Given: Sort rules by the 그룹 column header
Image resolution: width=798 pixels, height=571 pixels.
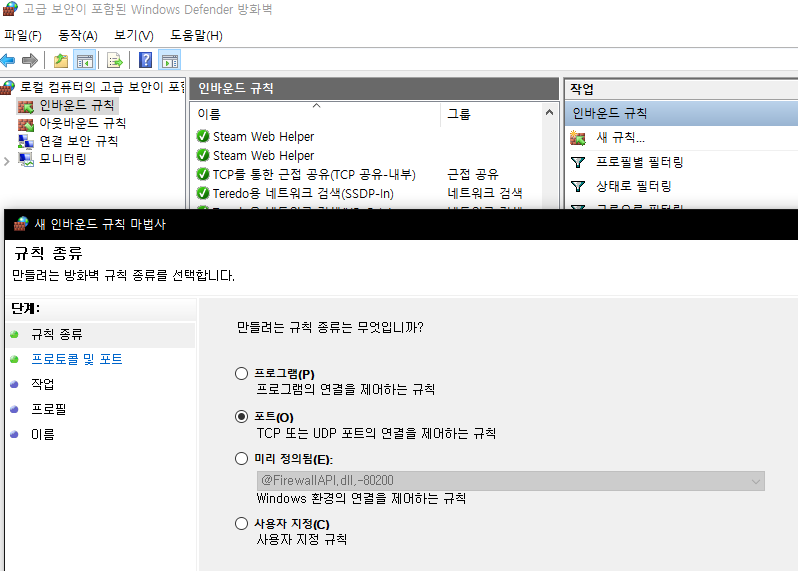Looking at the screenshot, I should pyautogui.click(x=491, y=115).
